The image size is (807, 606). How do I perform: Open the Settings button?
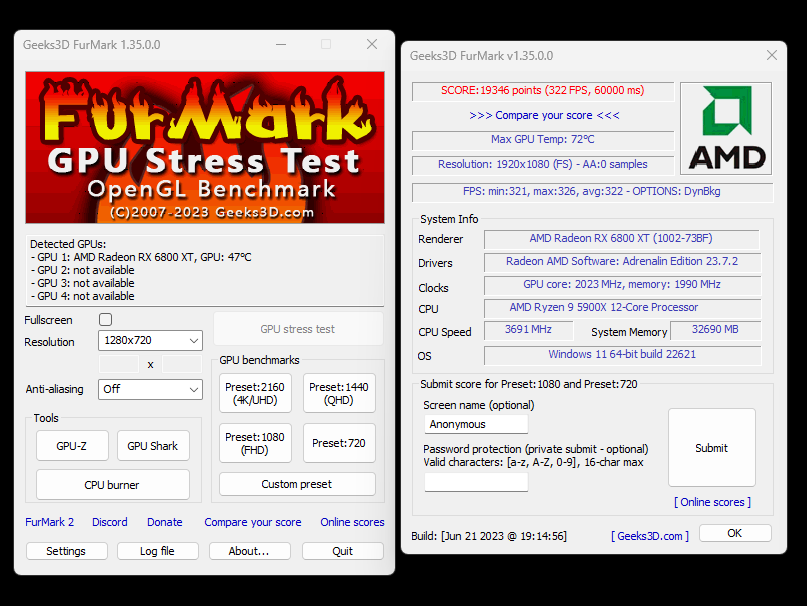coord(66,551)
